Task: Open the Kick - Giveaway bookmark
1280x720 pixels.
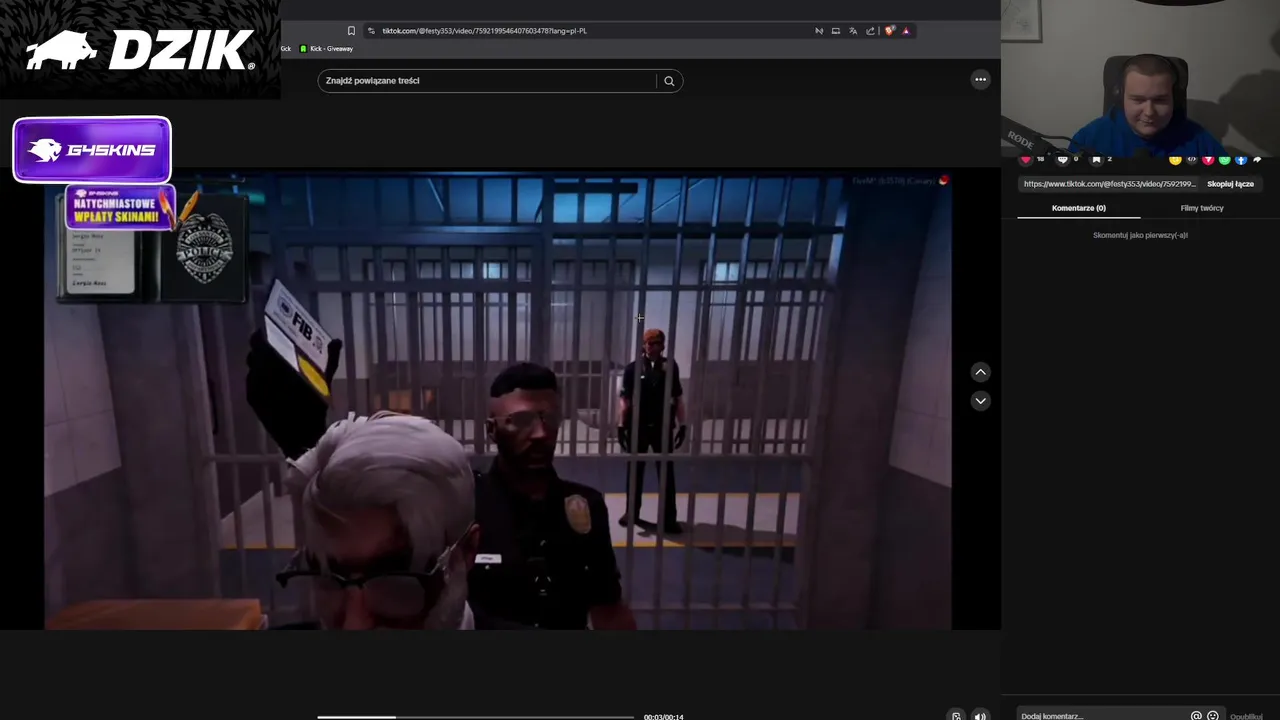Action: (327, 49)
